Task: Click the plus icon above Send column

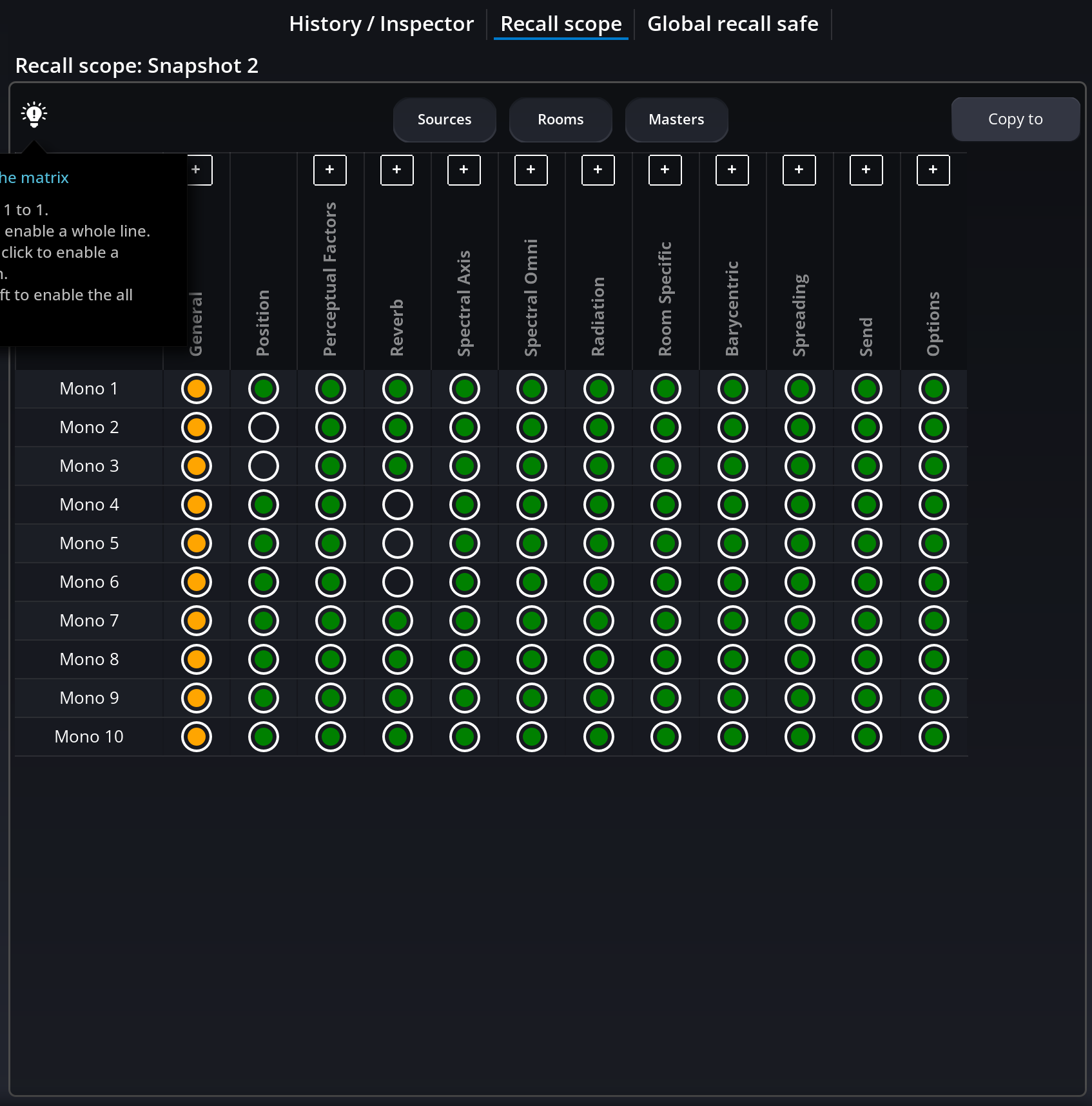Action: (x=866, y=170)
